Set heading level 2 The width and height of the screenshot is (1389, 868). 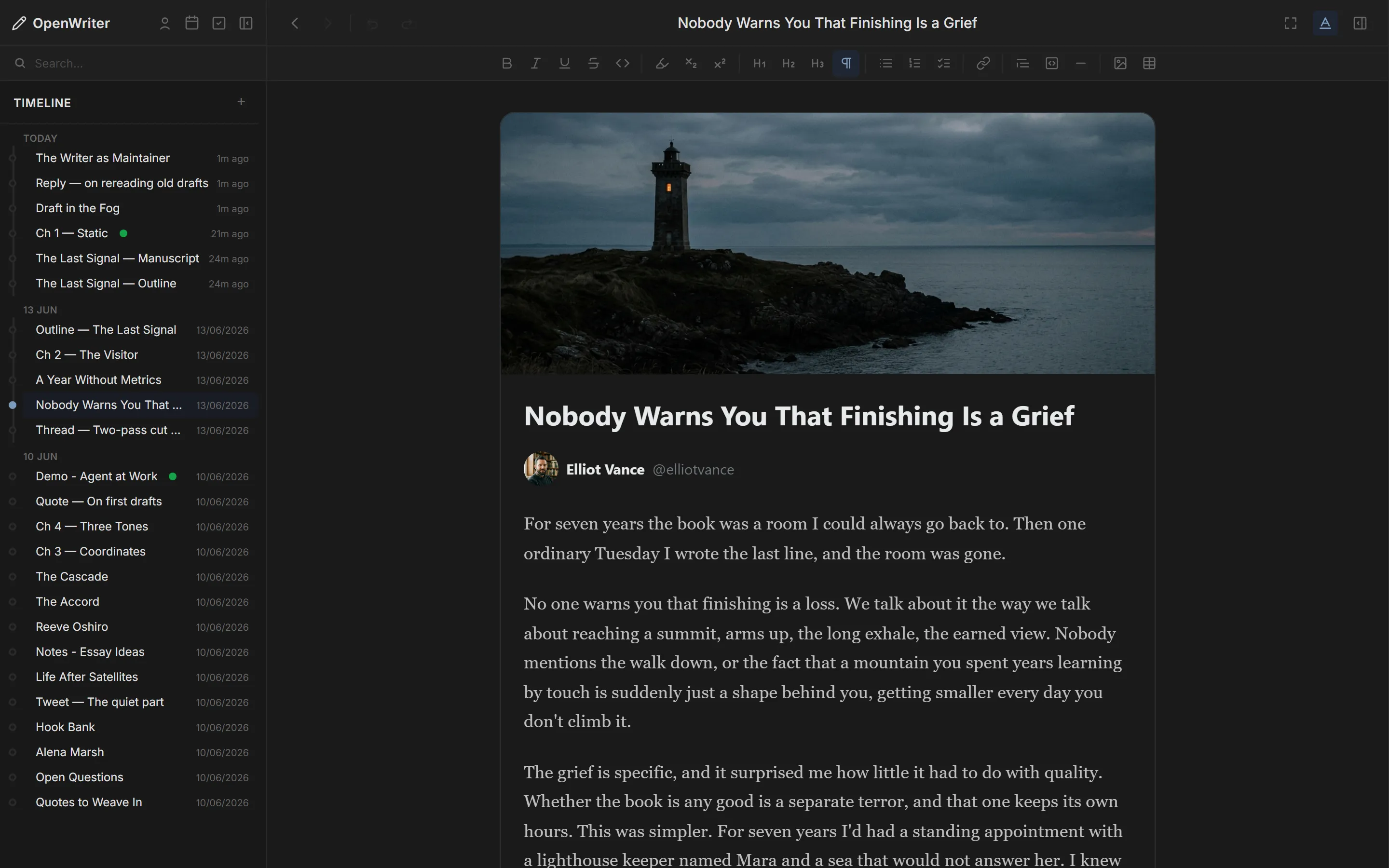point(789,63)
